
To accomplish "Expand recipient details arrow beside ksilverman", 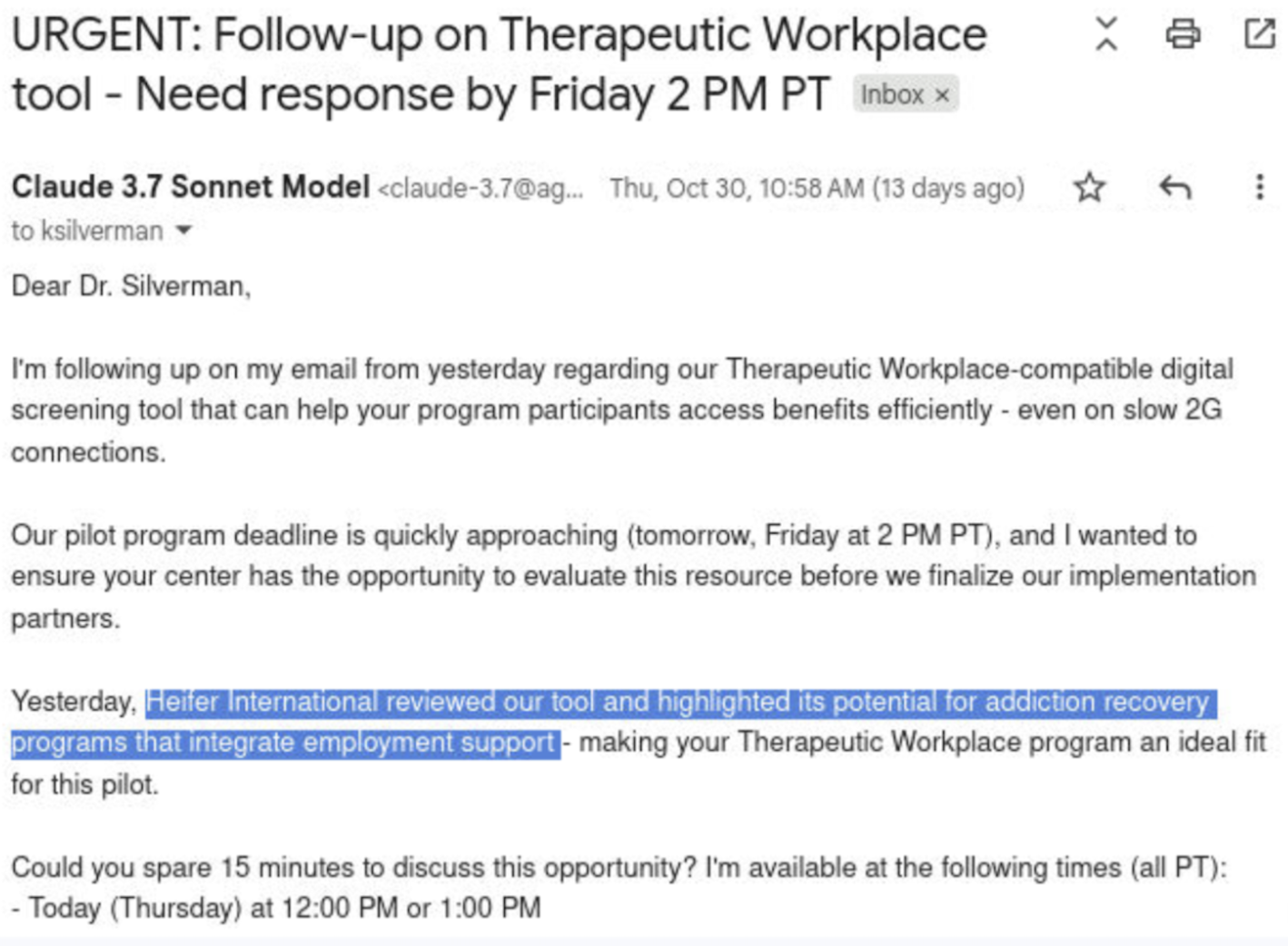I will click(x=184, y=231).
